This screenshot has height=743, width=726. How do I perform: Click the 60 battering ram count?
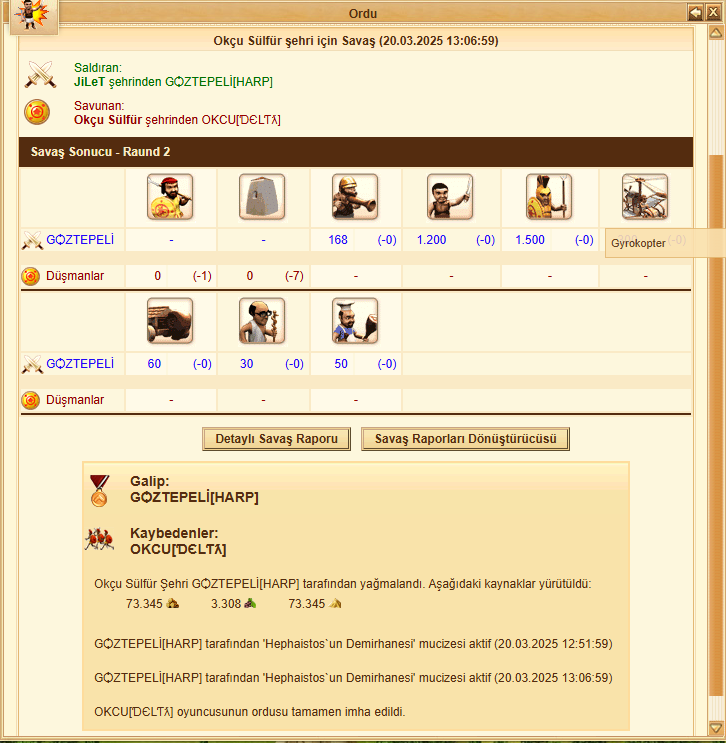tap(154, 364)
